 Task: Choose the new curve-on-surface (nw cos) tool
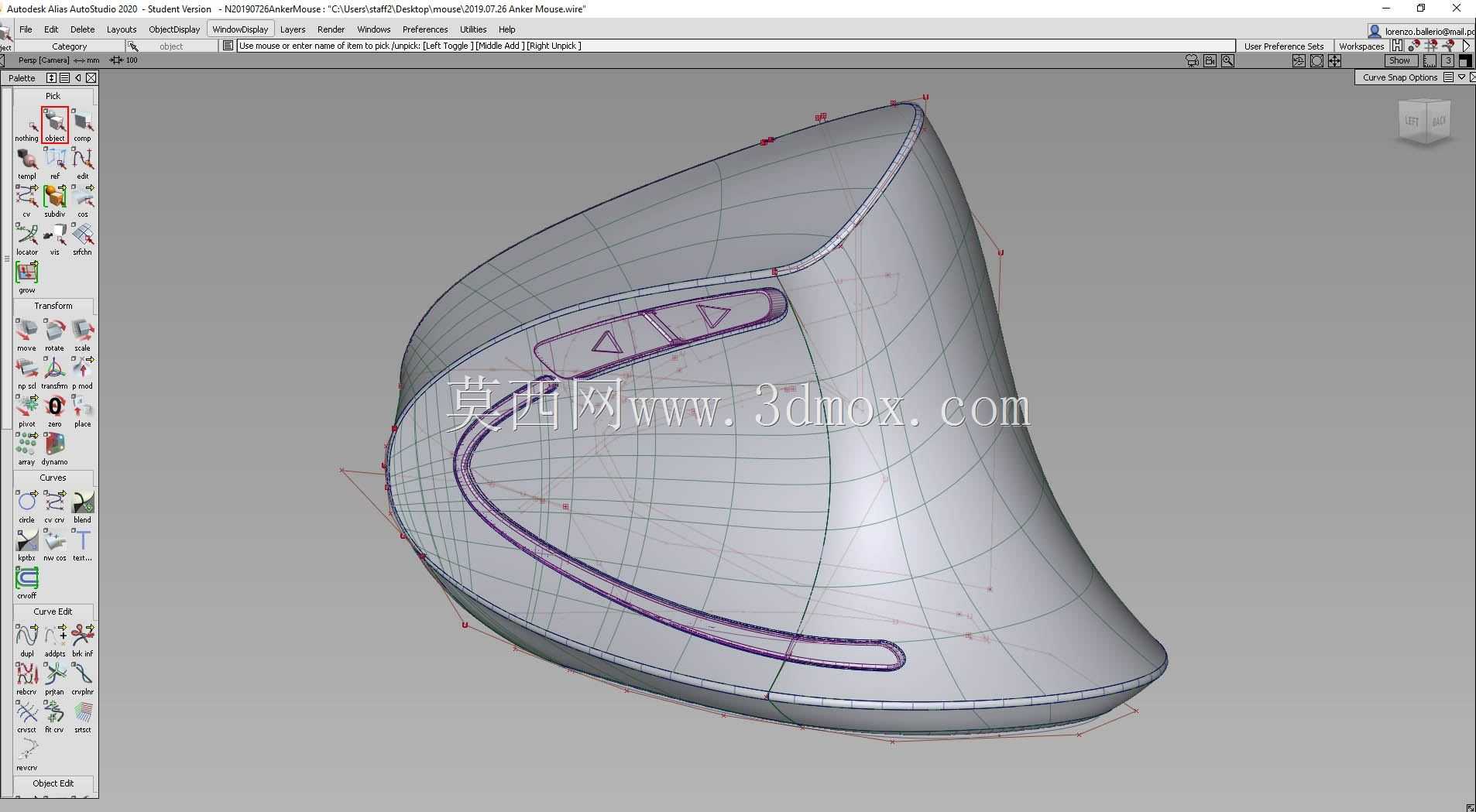click(x=54, y=545)
